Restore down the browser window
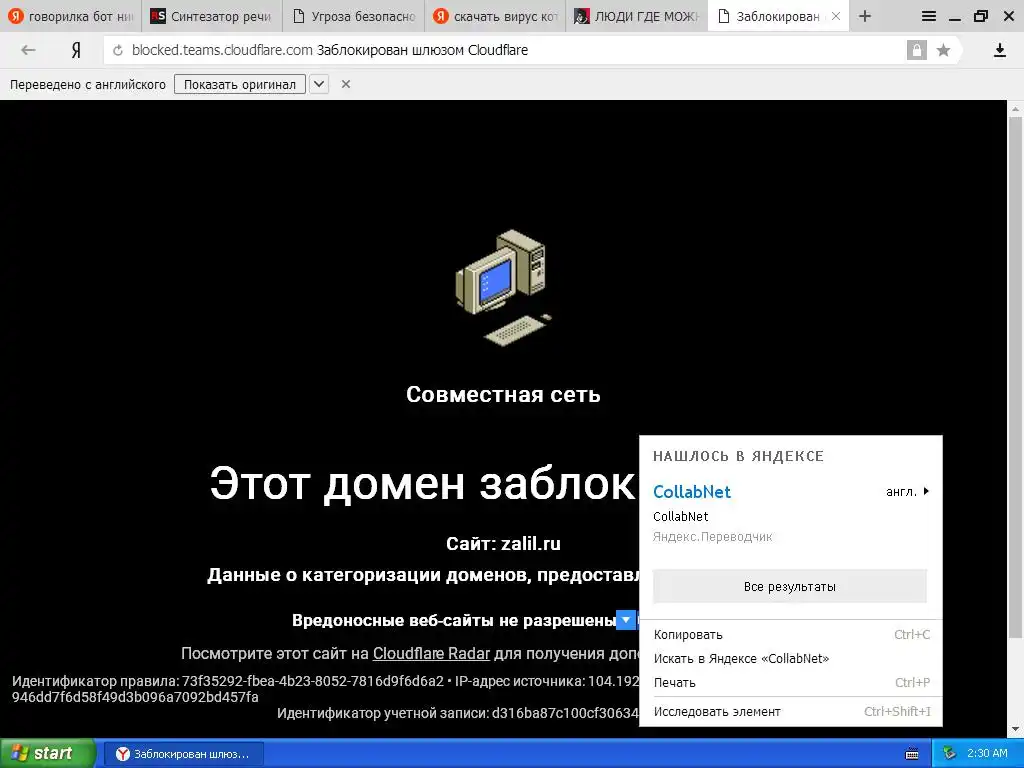Image resolution: width=1024 pixels, height=768 pixels. point(980,16)
